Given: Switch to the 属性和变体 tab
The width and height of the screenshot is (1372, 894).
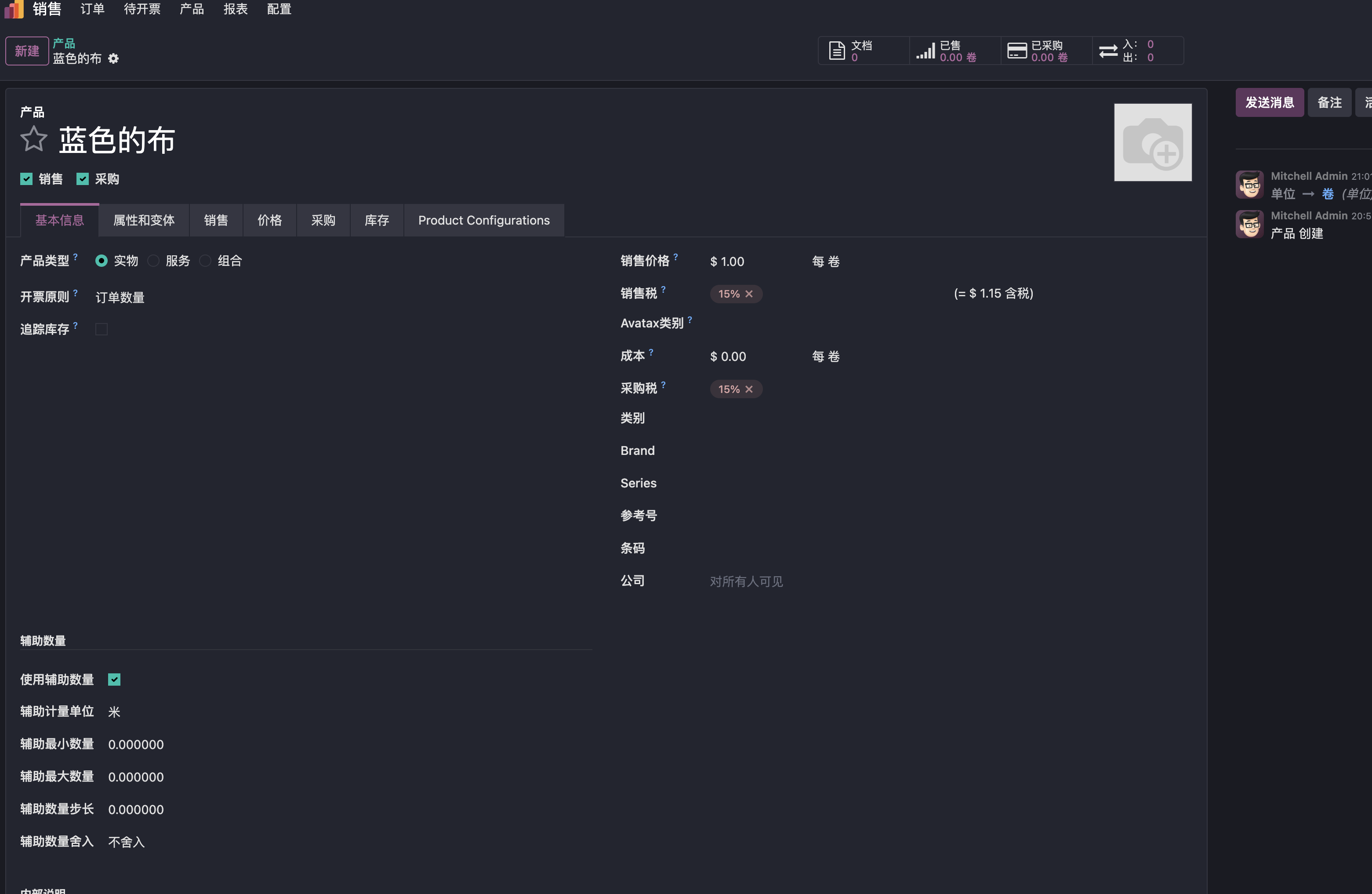Looking at the screenshot, I should coord(144,221).
